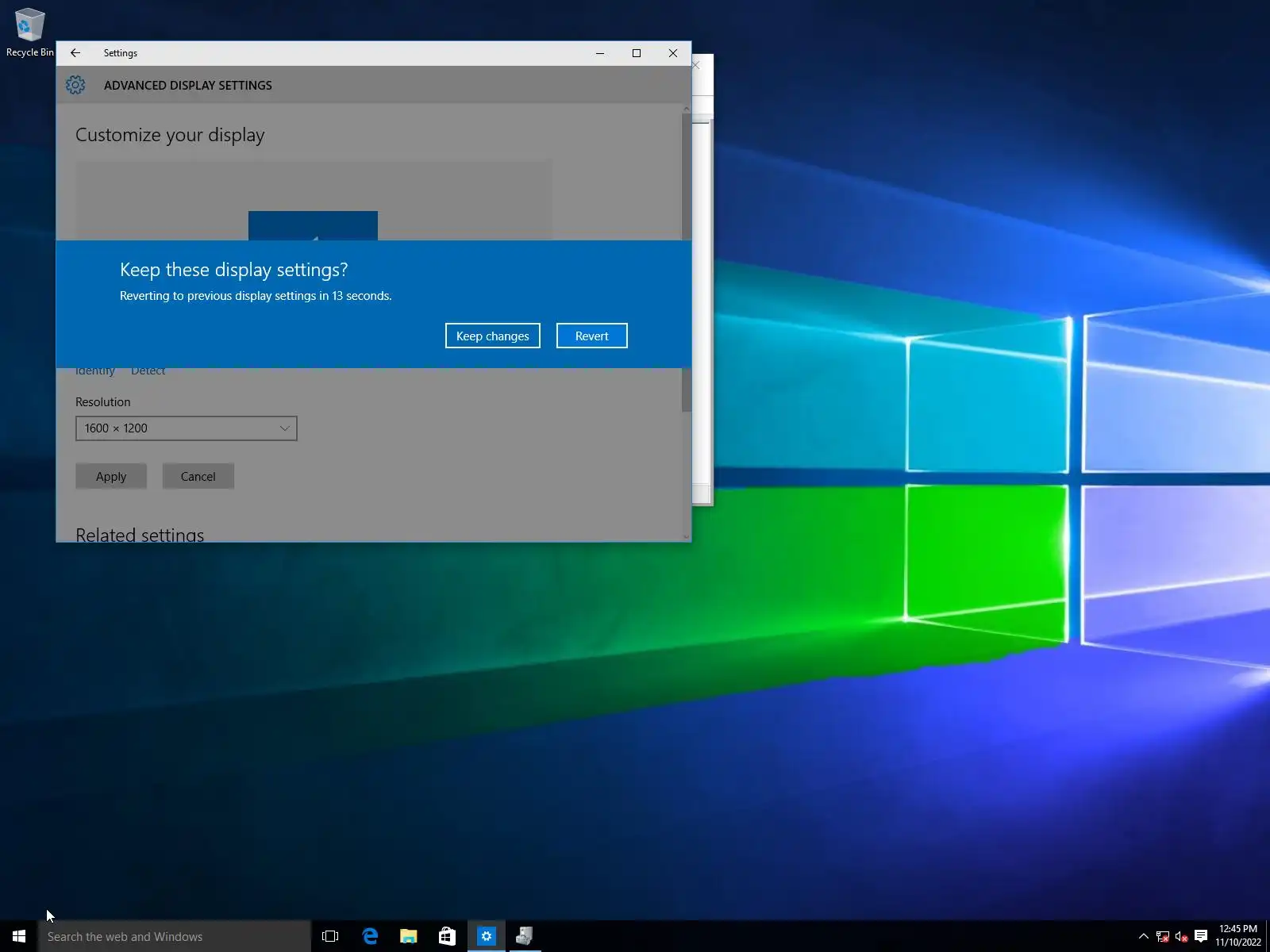1270x952 pixels.
Task: Open the Action Center notifications icon
Action: (x=1201, y=936)
